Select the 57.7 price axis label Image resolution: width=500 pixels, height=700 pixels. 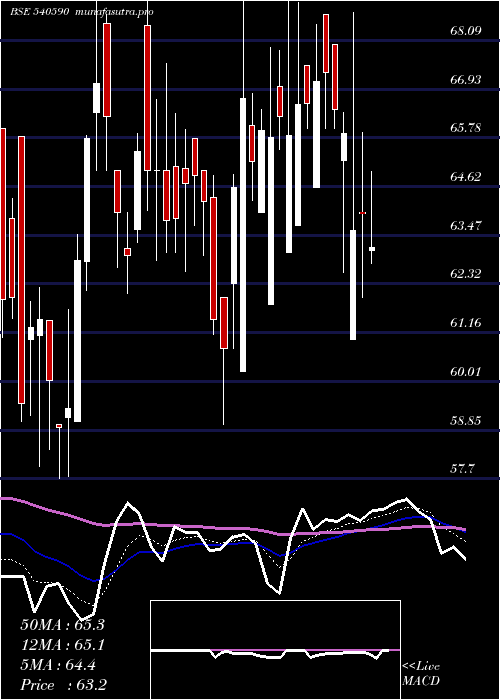(462, 468)
